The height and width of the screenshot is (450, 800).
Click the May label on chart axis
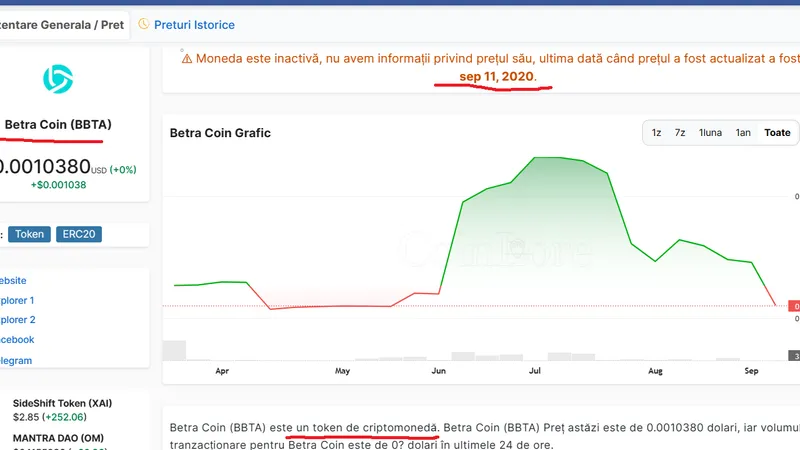(342, 371)
